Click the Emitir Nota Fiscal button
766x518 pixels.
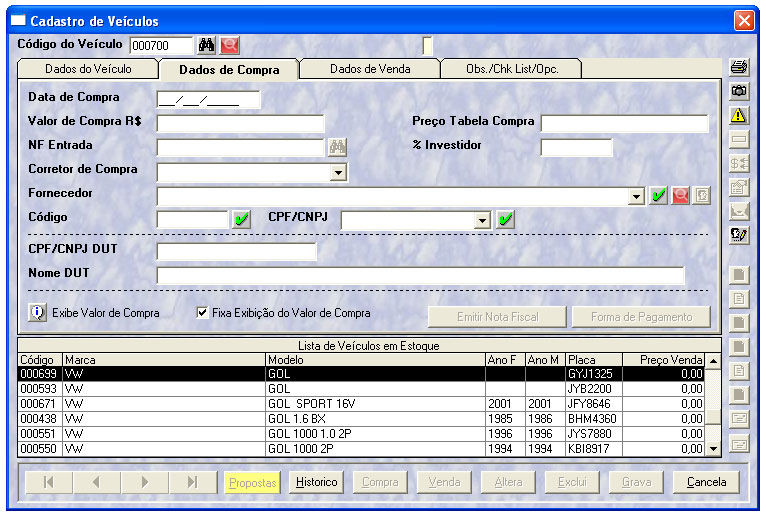(497, 317)
